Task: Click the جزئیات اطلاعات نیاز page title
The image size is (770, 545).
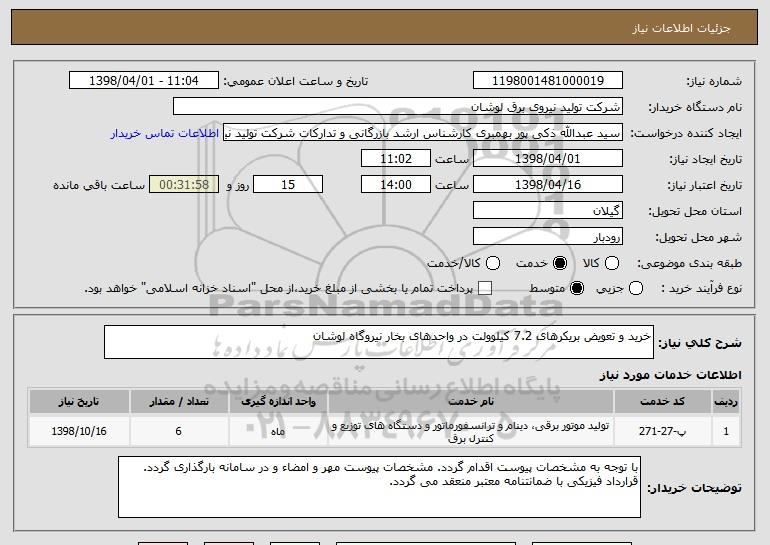Action: pyautogui.click(x=681, y=28)
